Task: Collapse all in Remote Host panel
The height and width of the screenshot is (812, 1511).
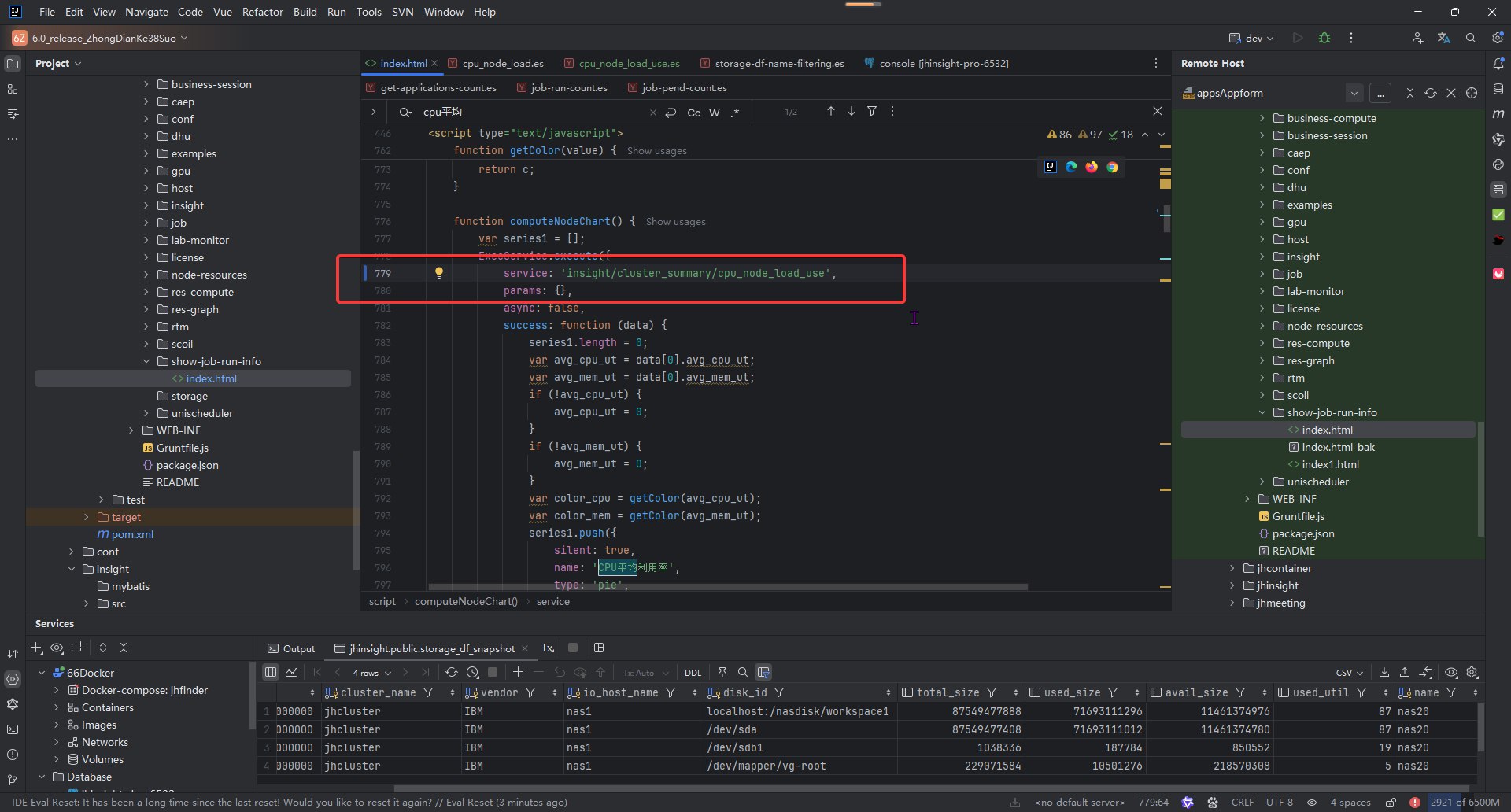Action: tap(1410, 93)
